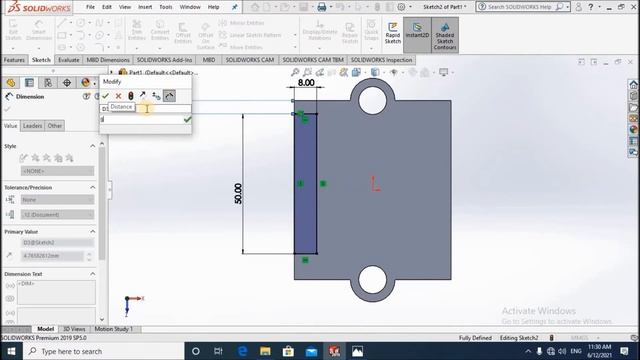Collapse the Primary Value section
This screenshot has height=360, width=640.
tap(93, 231)
